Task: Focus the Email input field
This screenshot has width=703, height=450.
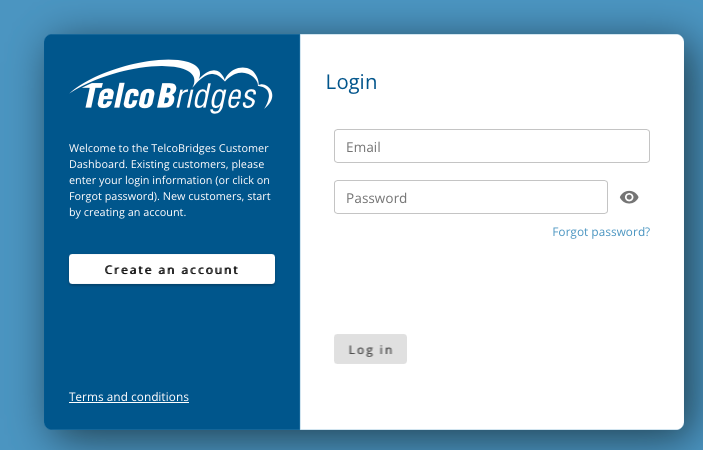Action: pyautogui.click(x=492, y=146)
